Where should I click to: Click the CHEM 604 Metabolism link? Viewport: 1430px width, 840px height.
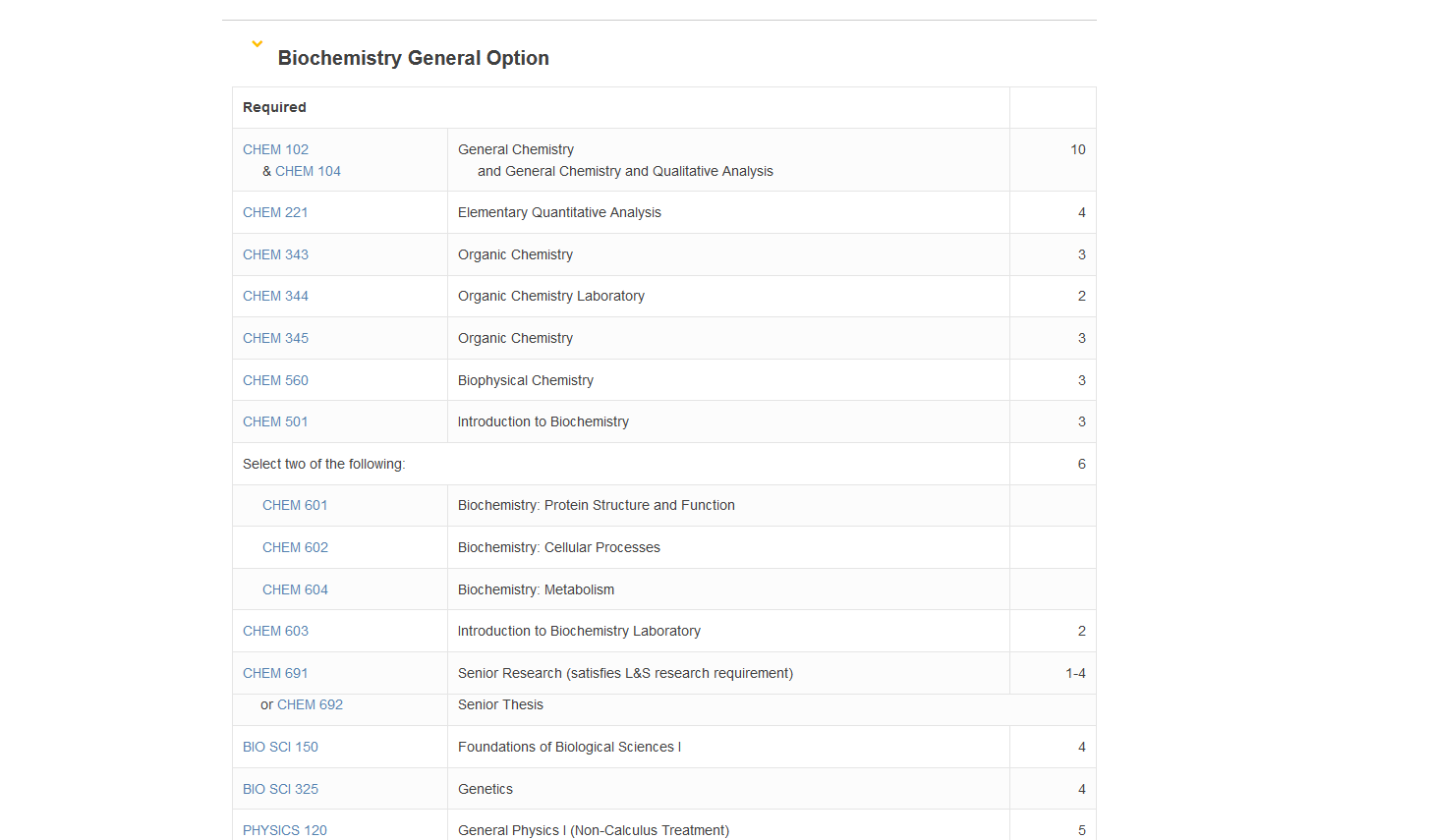pos(295,589)
